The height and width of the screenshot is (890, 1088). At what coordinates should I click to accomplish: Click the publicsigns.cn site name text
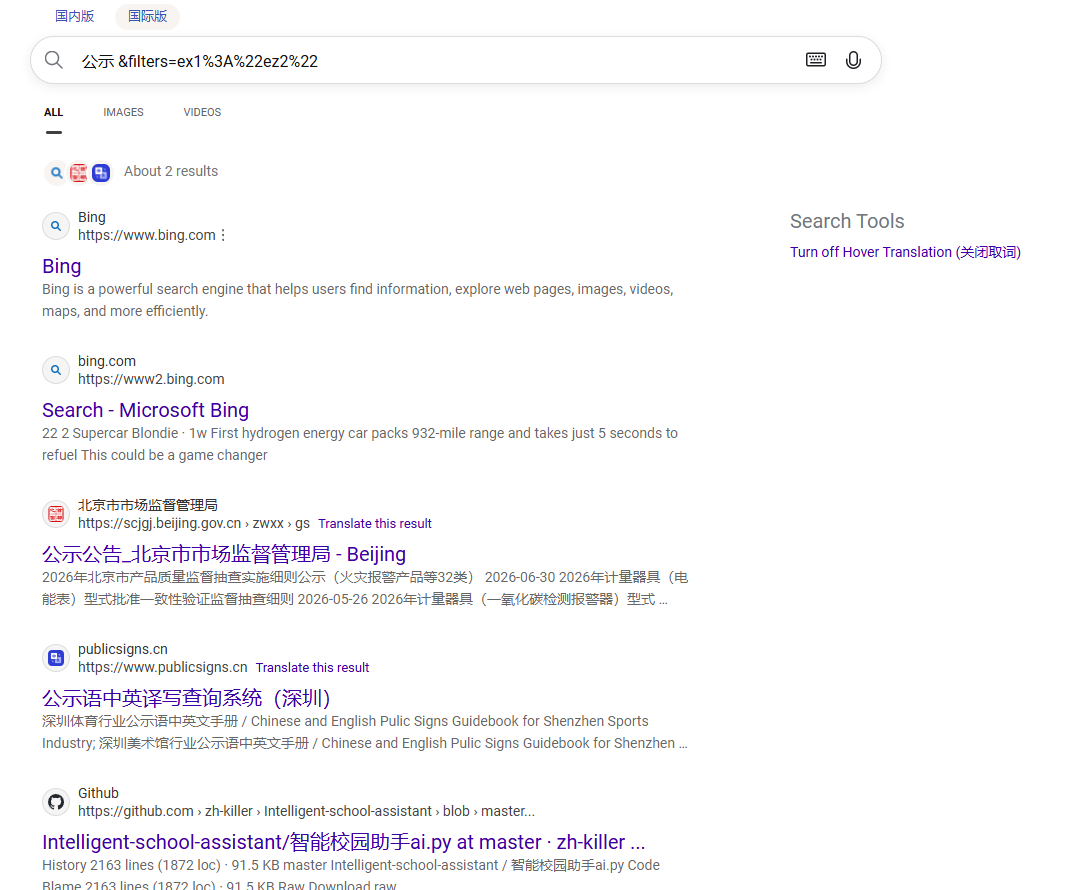click(123, 649)
